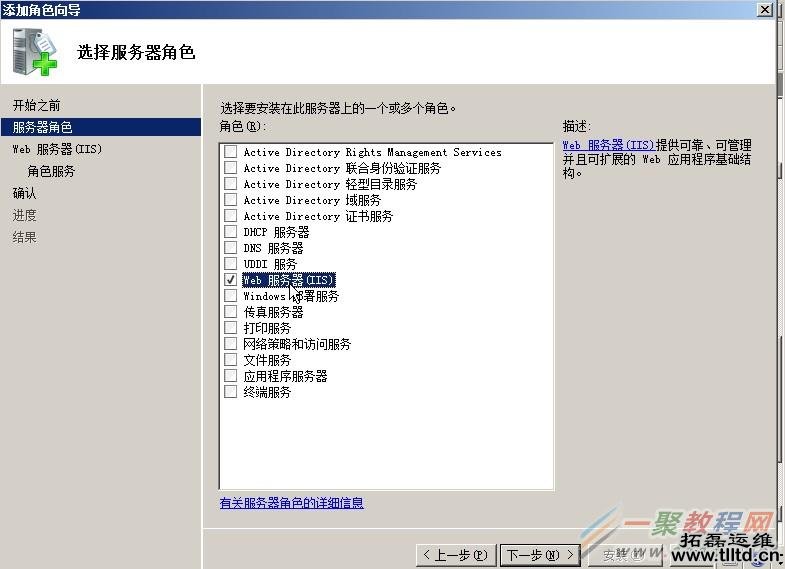
Task: Select 文件服务 role label
Action: tap(267, 360)
